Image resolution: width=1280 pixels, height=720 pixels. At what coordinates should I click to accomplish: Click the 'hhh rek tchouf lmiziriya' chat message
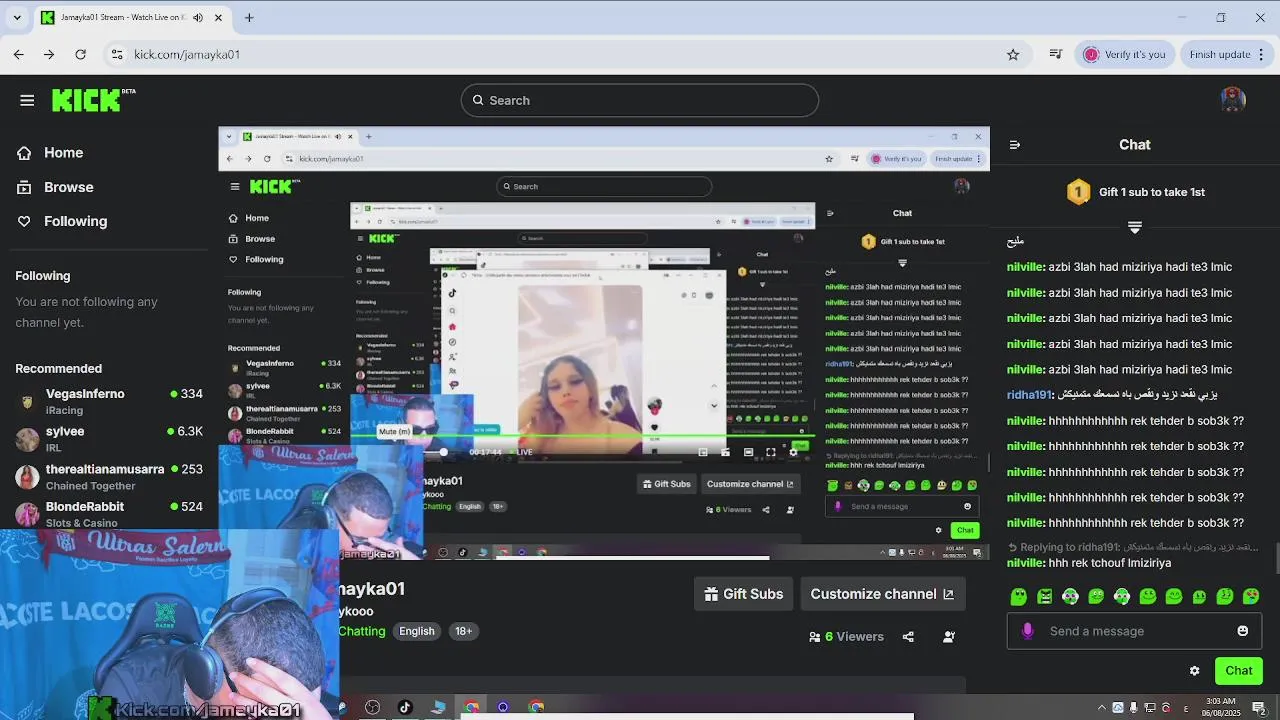(x=1110, y=563)
